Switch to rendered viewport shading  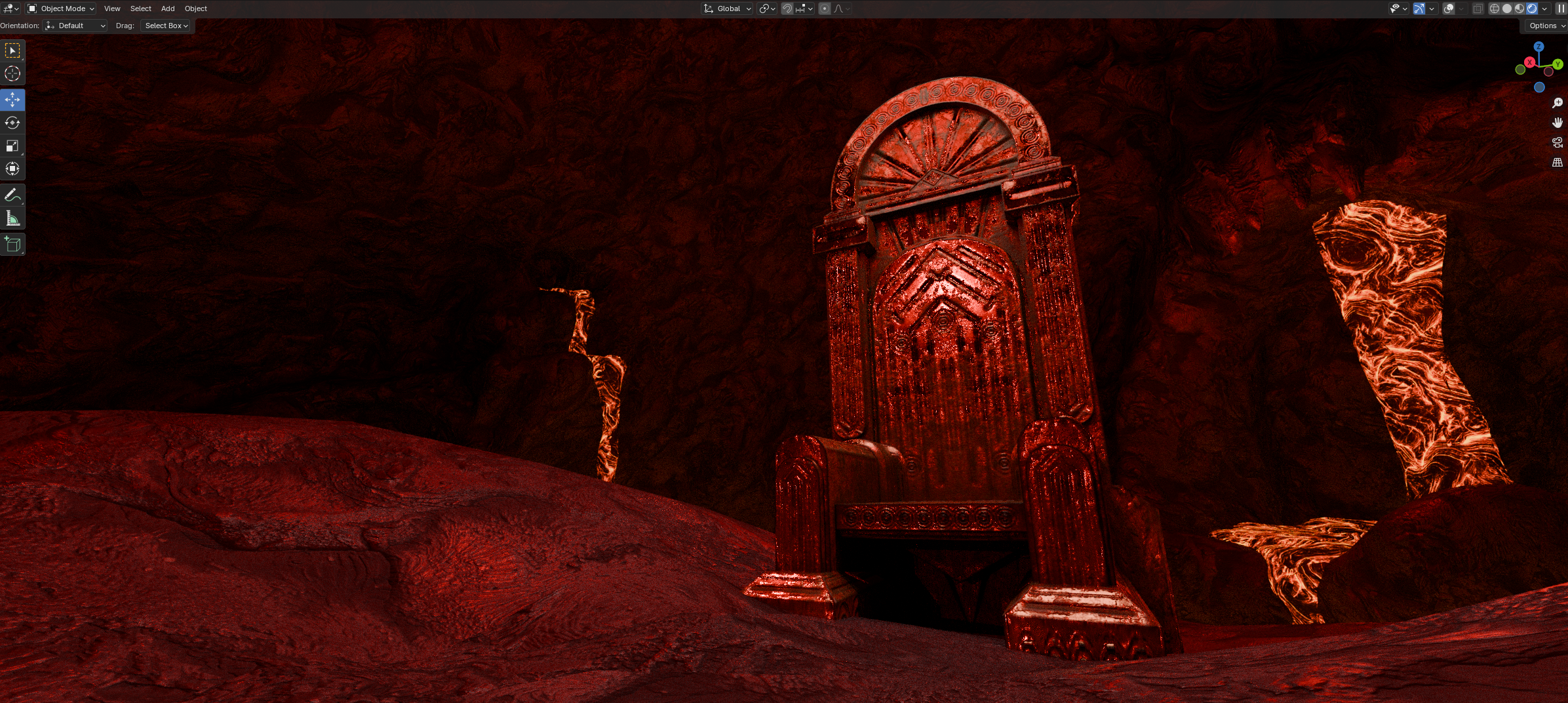1532,9
